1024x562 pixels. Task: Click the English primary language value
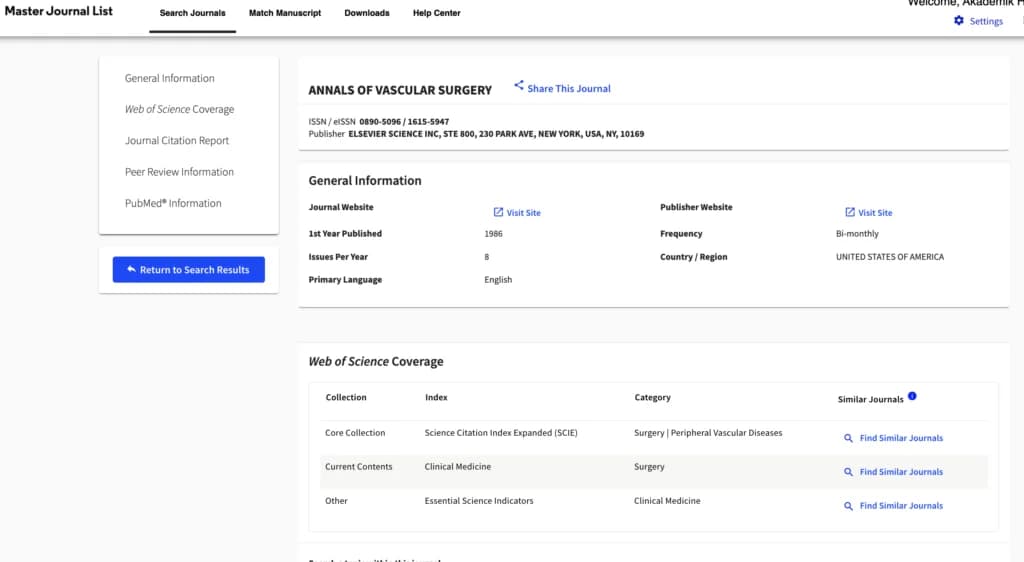point(498,279)
